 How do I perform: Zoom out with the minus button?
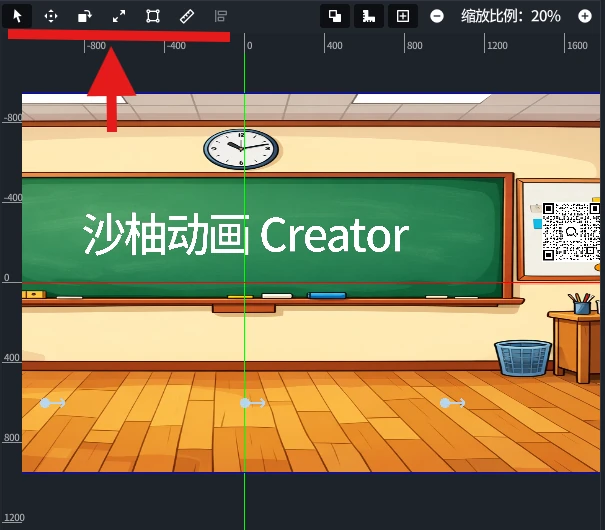[437, 16]
